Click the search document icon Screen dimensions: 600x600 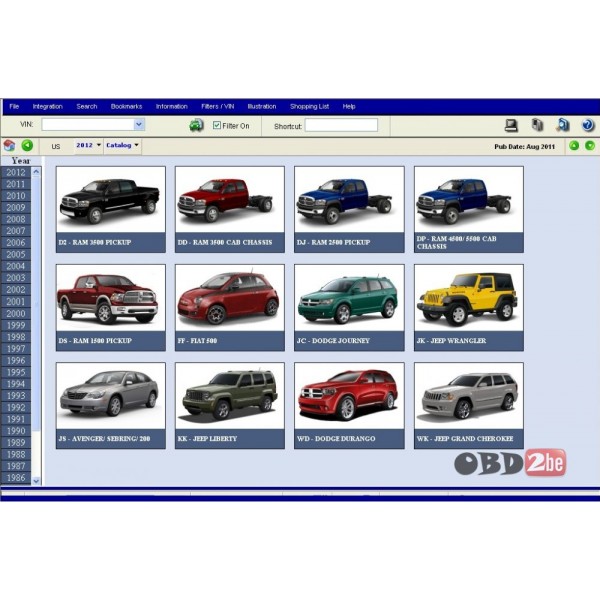563,125
